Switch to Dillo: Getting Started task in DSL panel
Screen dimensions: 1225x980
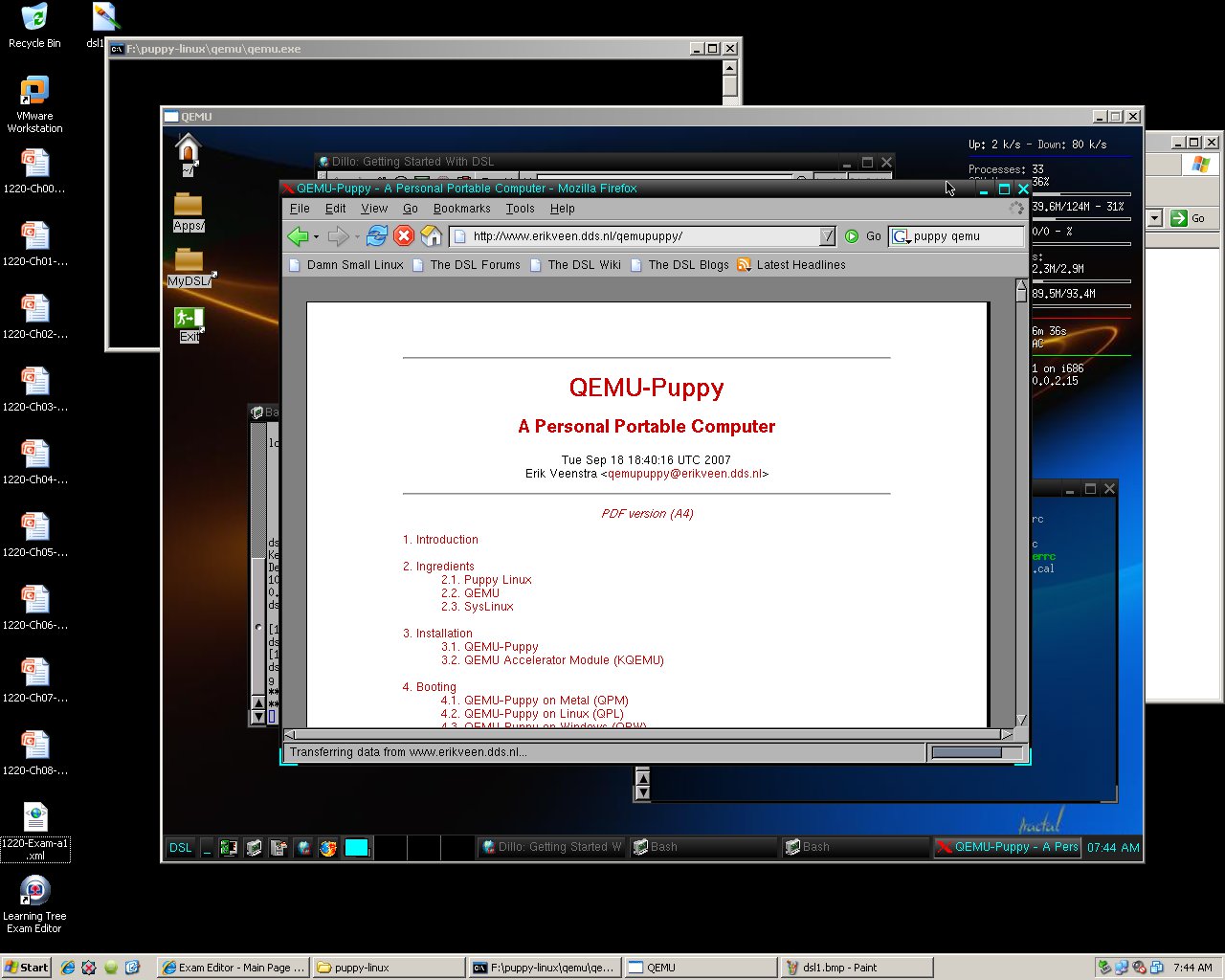coord(551,847)
